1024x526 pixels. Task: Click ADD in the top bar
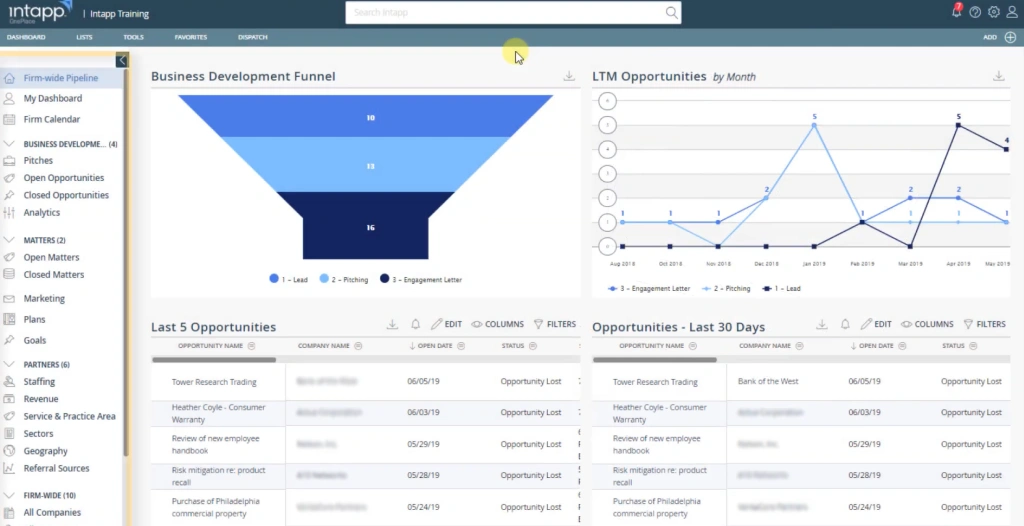[x=990, y=37]
